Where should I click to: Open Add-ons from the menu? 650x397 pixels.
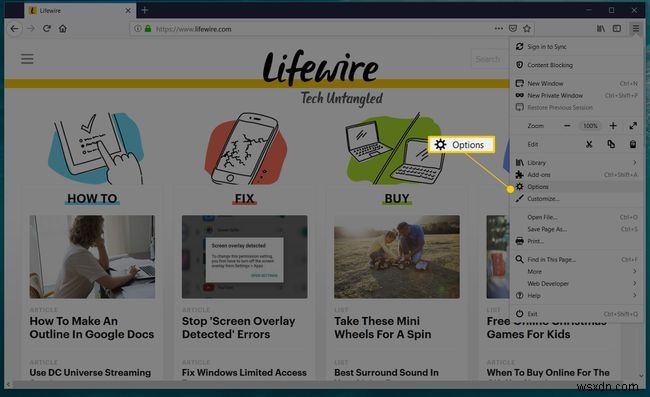576,174
